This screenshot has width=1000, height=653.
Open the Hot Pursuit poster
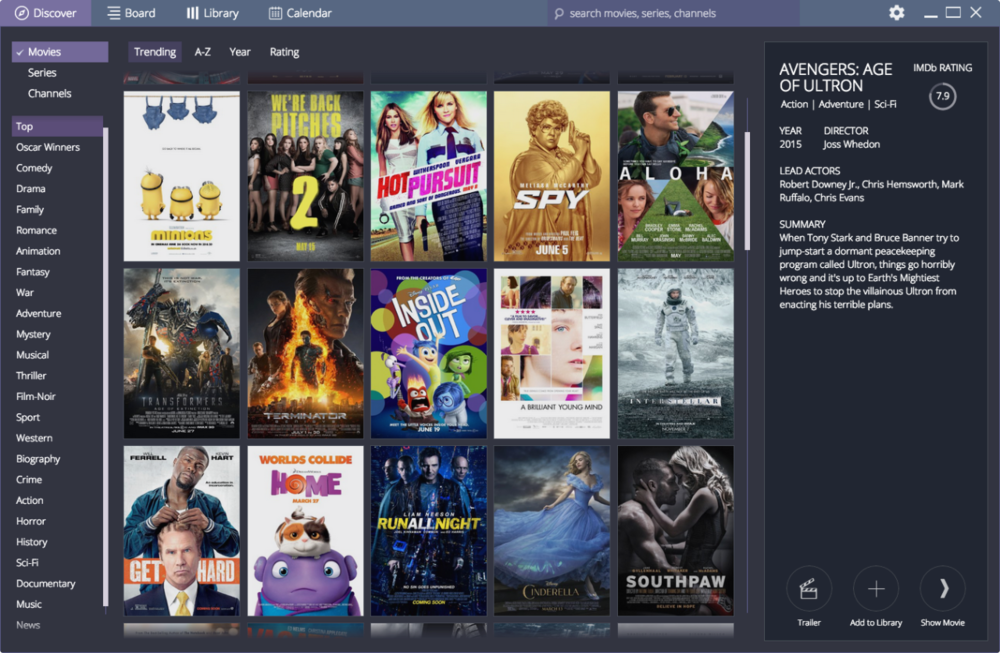point(429,176)
